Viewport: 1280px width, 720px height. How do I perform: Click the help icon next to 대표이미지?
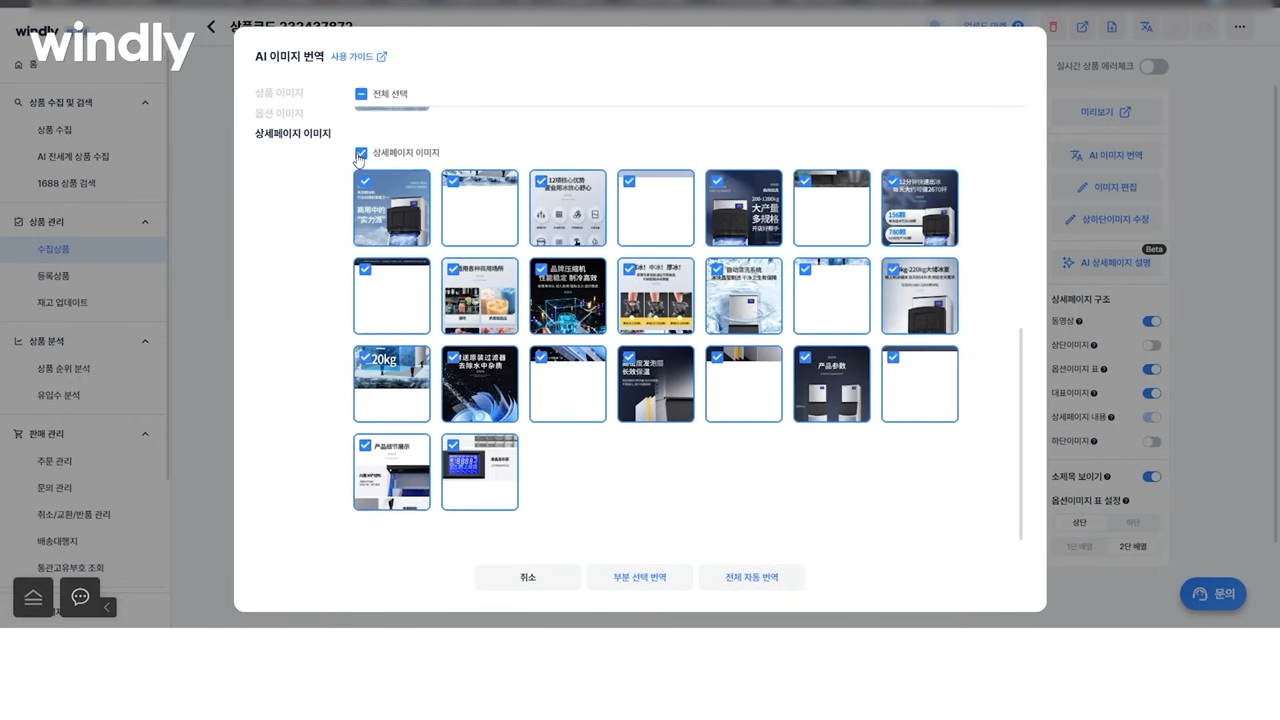click(1093, 394)
